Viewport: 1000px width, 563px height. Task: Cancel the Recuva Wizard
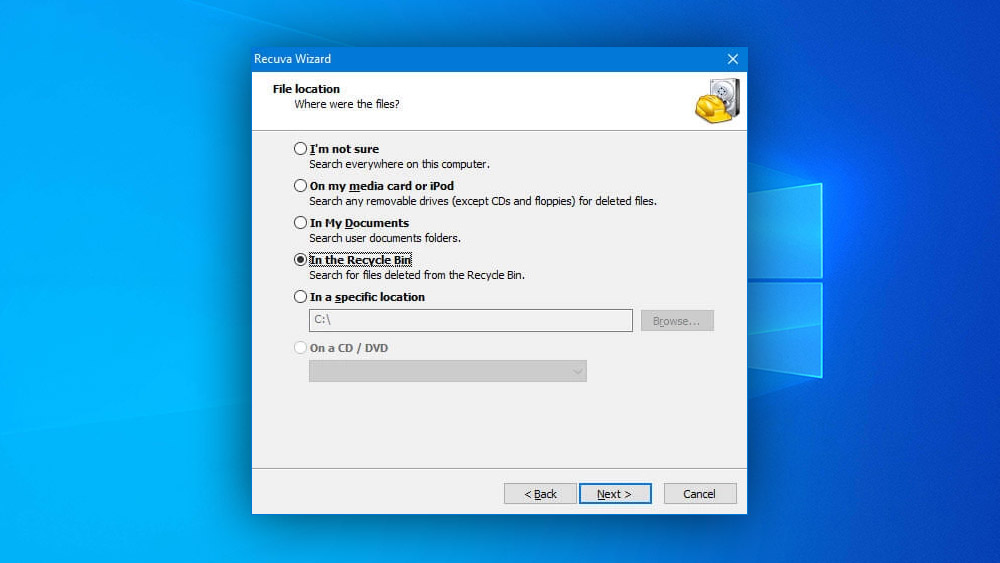click(x=700, y=494)
